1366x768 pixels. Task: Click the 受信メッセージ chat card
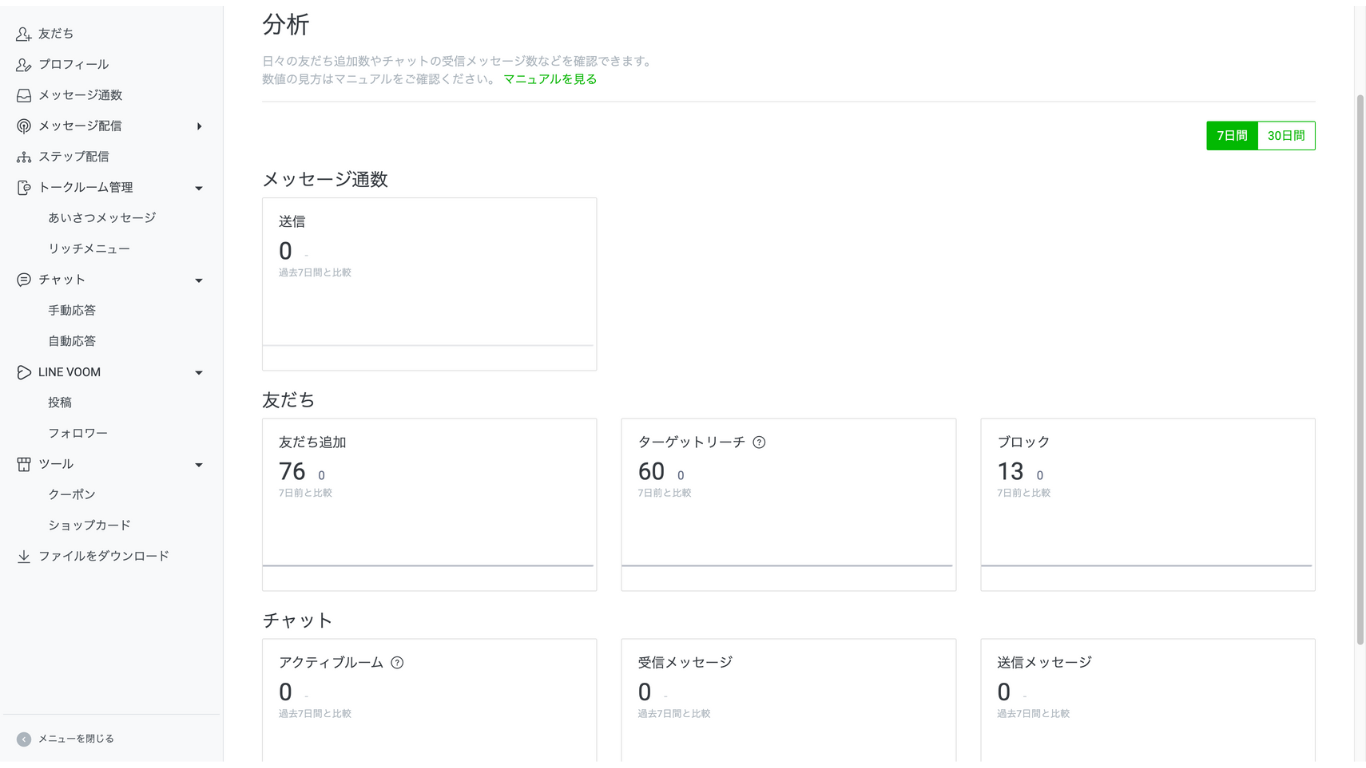[788, 701]
